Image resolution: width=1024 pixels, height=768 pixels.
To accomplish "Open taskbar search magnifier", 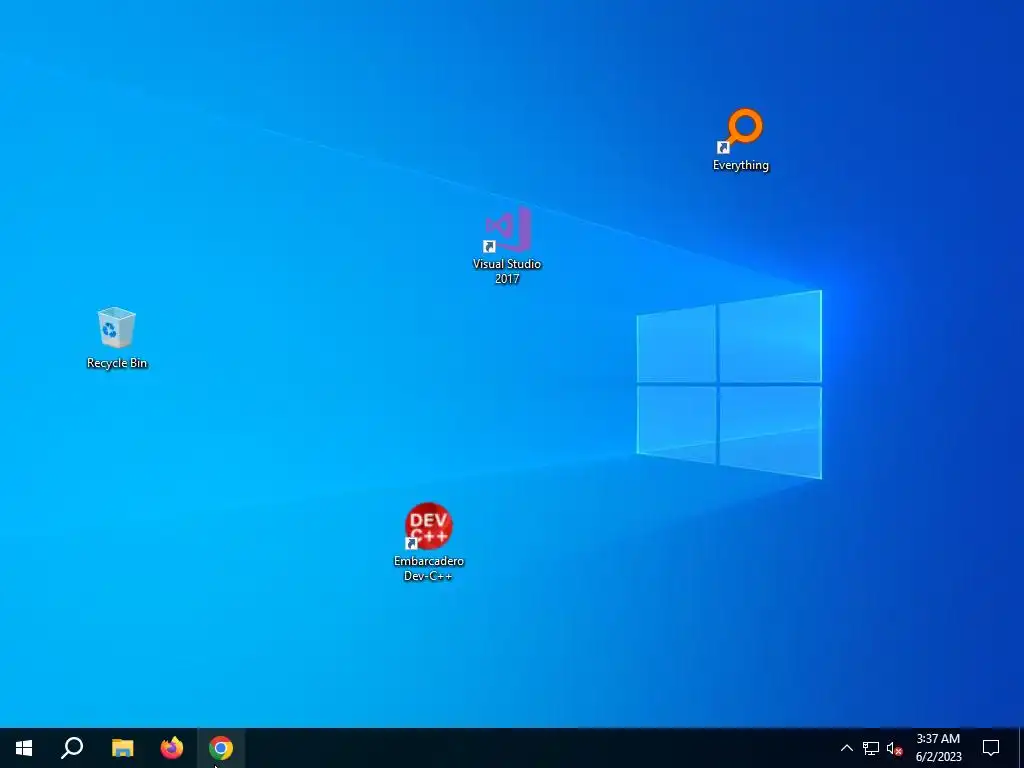I will [x=72, y=748].
